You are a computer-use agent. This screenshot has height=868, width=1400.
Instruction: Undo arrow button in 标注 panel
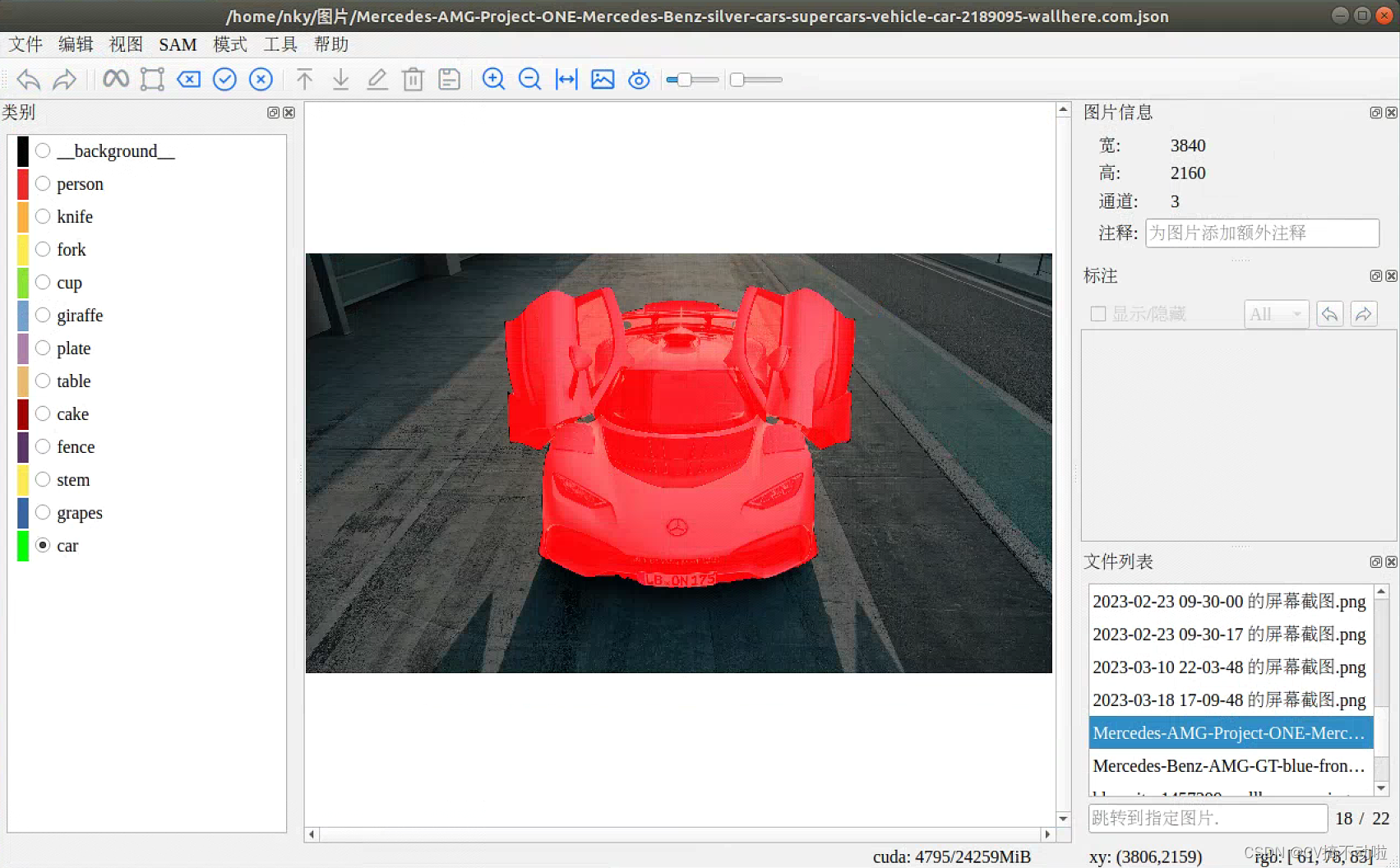pos(1329,314)
